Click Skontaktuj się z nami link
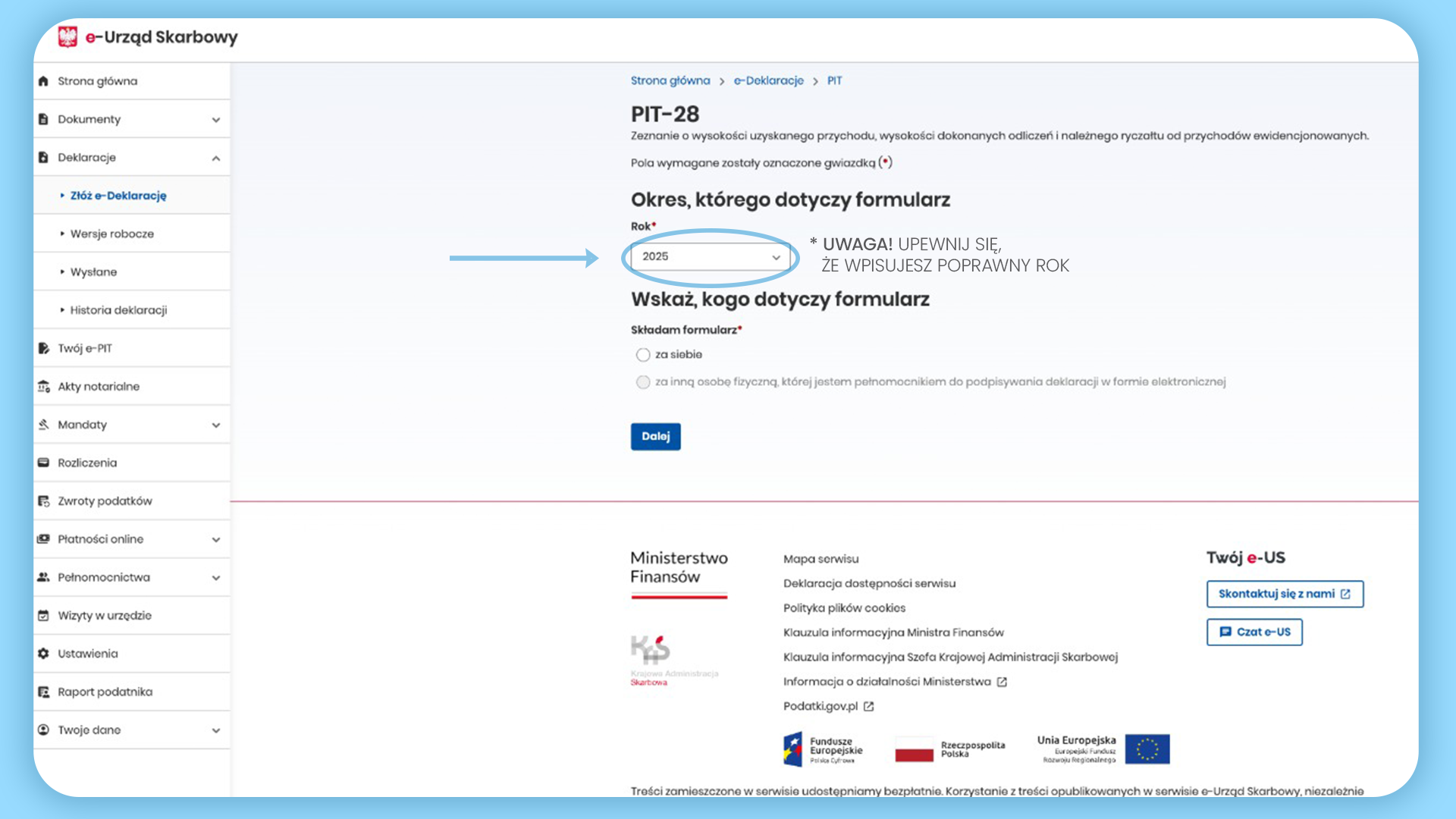1456x819 pixels. pos(1284,594)
